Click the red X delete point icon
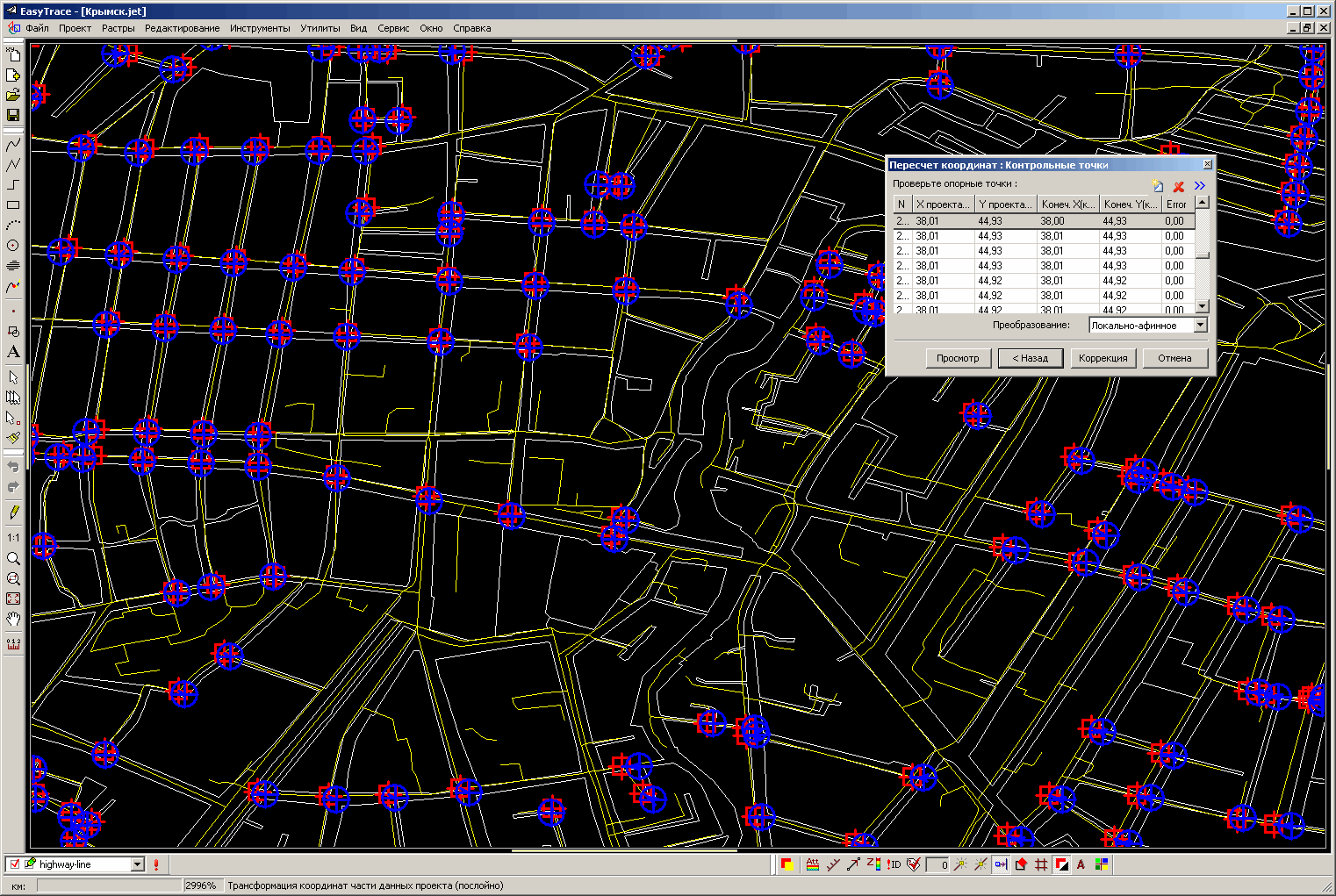Viewport: 1336px width, 896px height. click(1179, 186)
